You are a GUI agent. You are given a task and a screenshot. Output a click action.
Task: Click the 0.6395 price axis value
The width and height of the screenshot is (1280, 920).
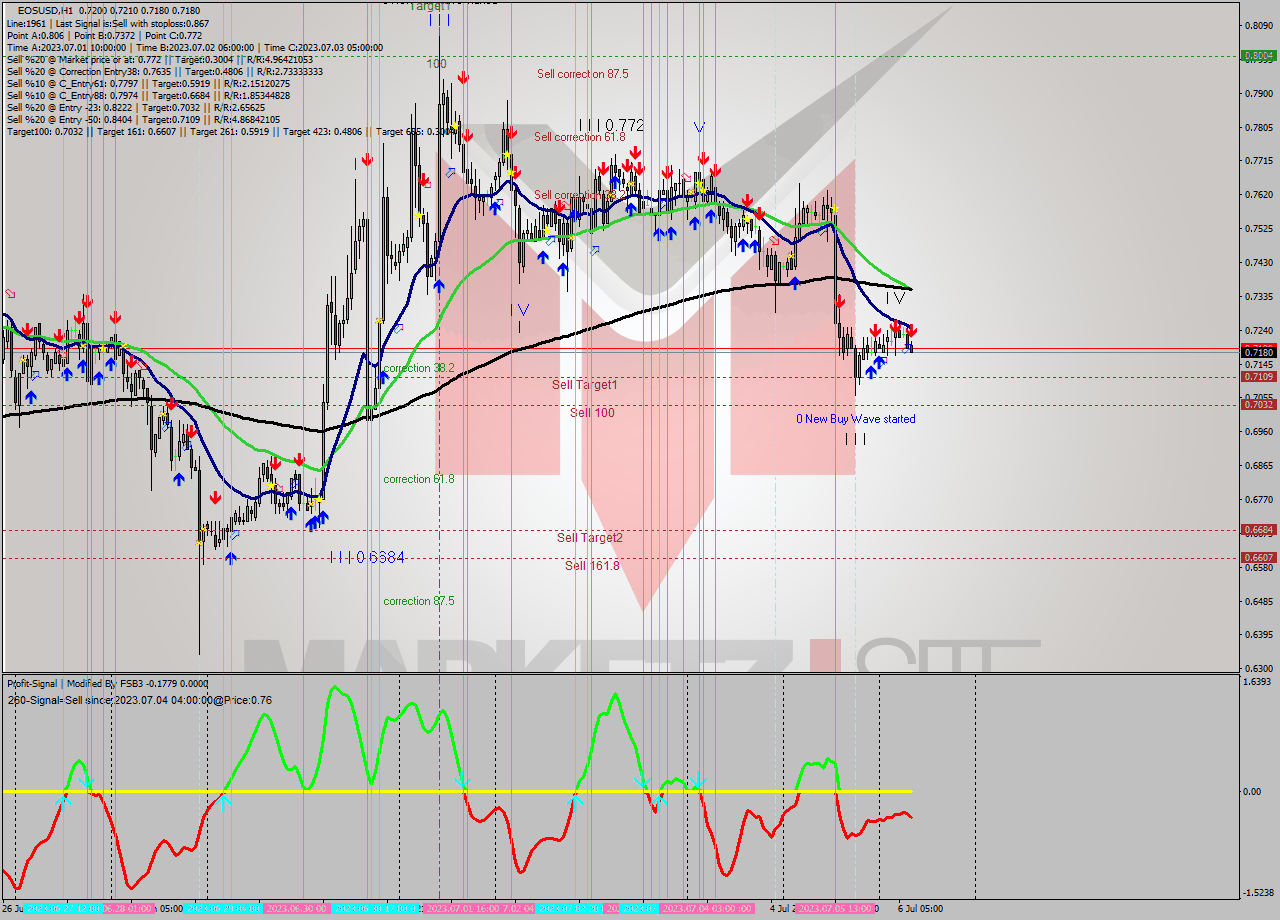[1258, 634]
